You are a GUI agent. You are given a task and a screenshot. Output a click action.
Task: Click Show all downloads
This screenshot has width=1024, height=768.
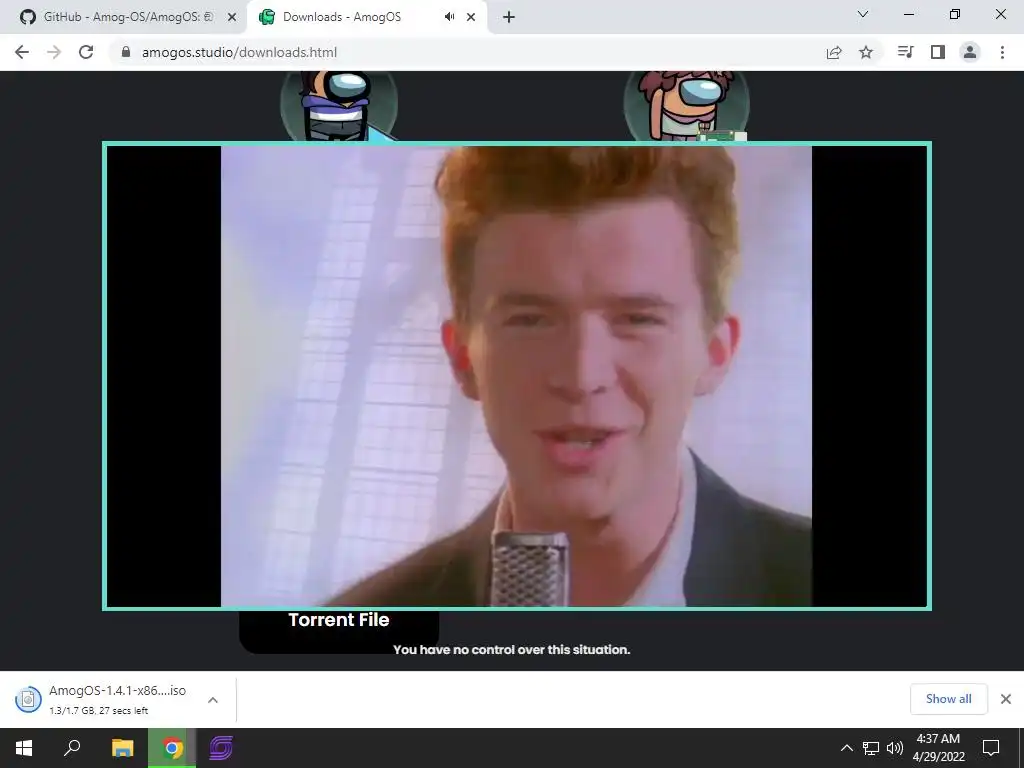pos(948,699)
